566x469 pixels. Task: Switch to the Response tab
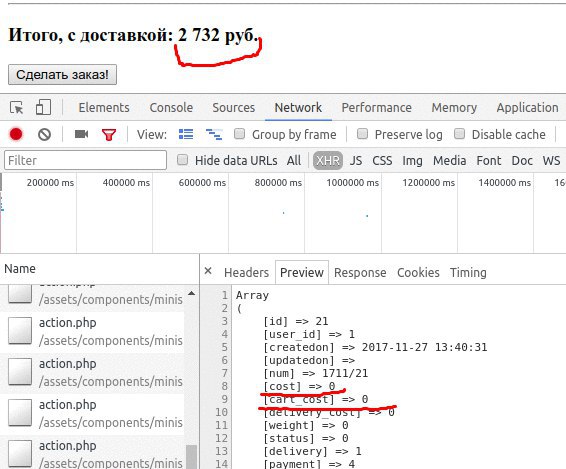click(x=360, y=273)
